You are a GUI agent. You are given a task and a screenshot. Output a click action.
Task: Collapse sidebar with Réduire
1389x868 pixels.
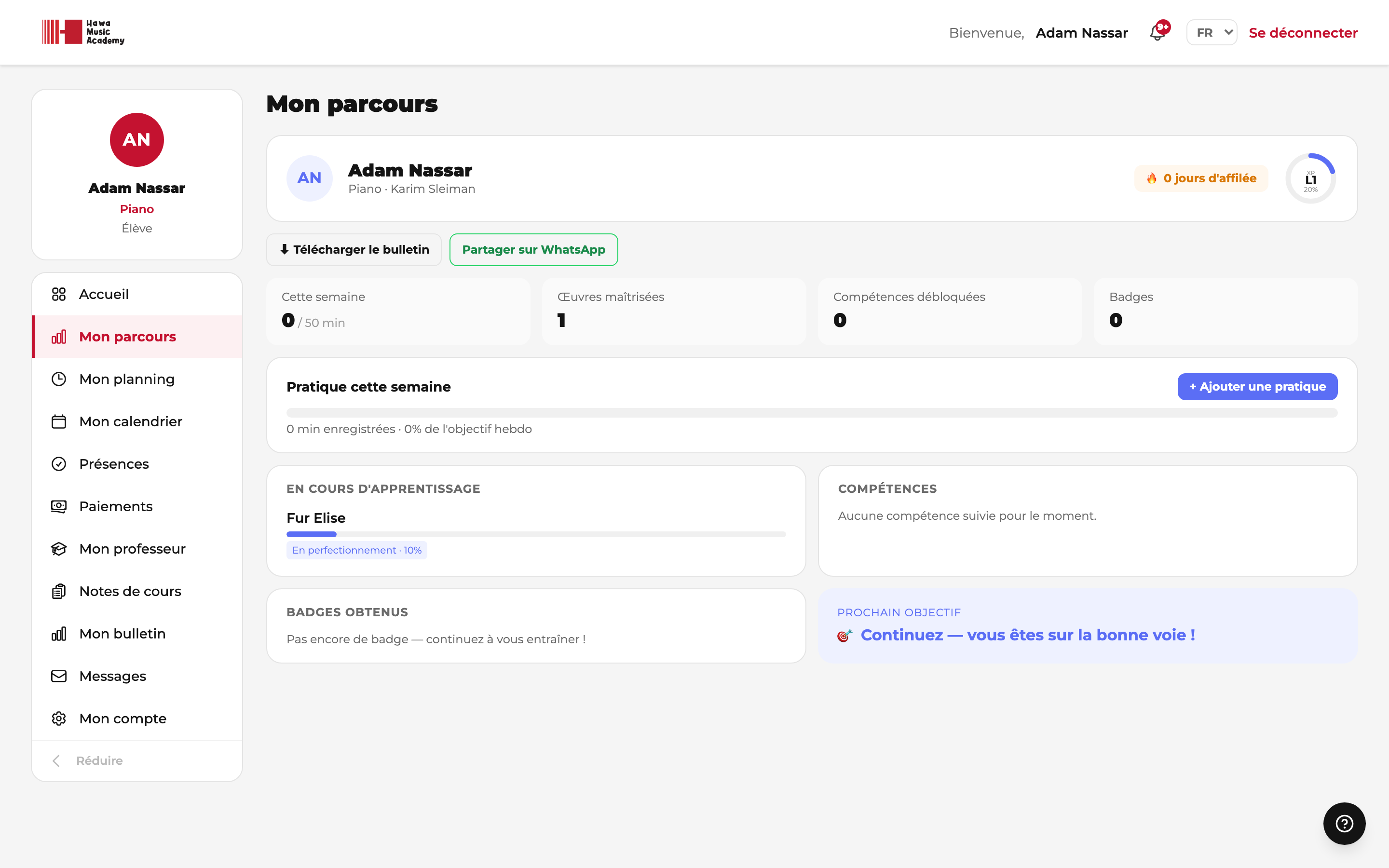click(137, 760)
